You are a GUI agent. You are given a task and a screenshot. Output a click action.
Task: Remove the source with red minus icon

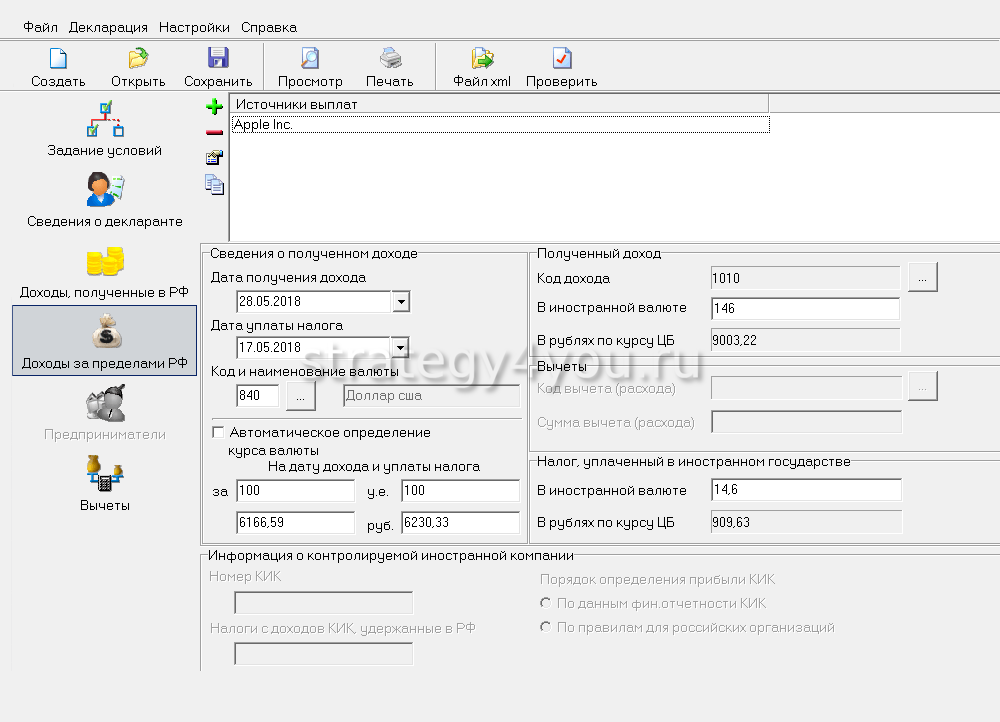(214, 132)
